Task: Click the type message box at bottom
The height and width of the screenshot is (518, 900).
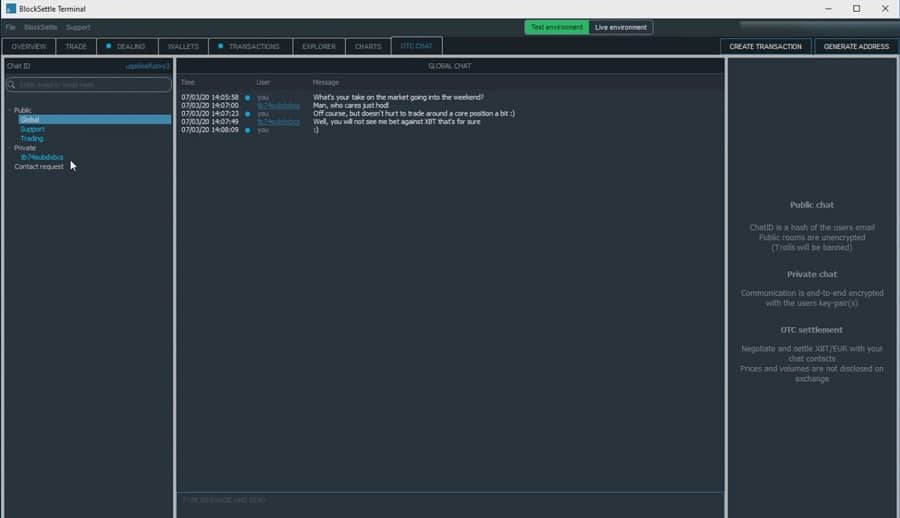Action: click(449, 499)
